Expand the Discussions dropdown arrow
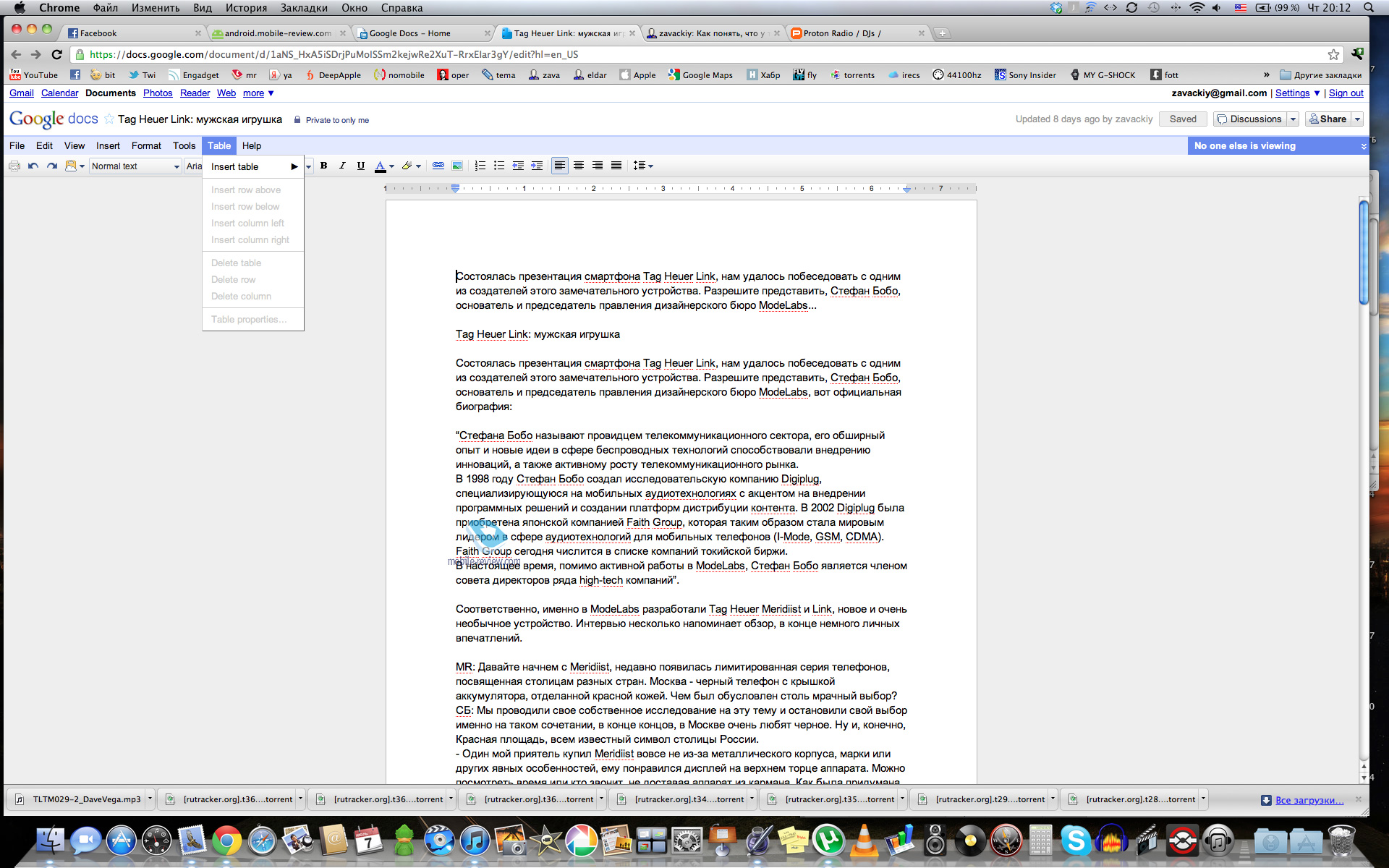 pyautogui.click(x=1293, y=119)
